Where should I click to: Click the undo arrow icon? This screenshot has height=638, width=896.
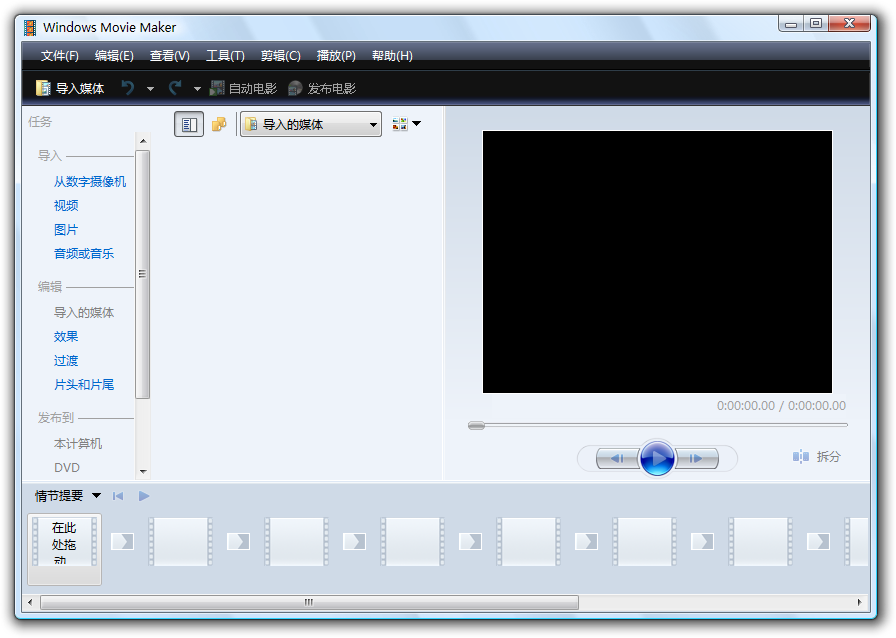[128, 88]
